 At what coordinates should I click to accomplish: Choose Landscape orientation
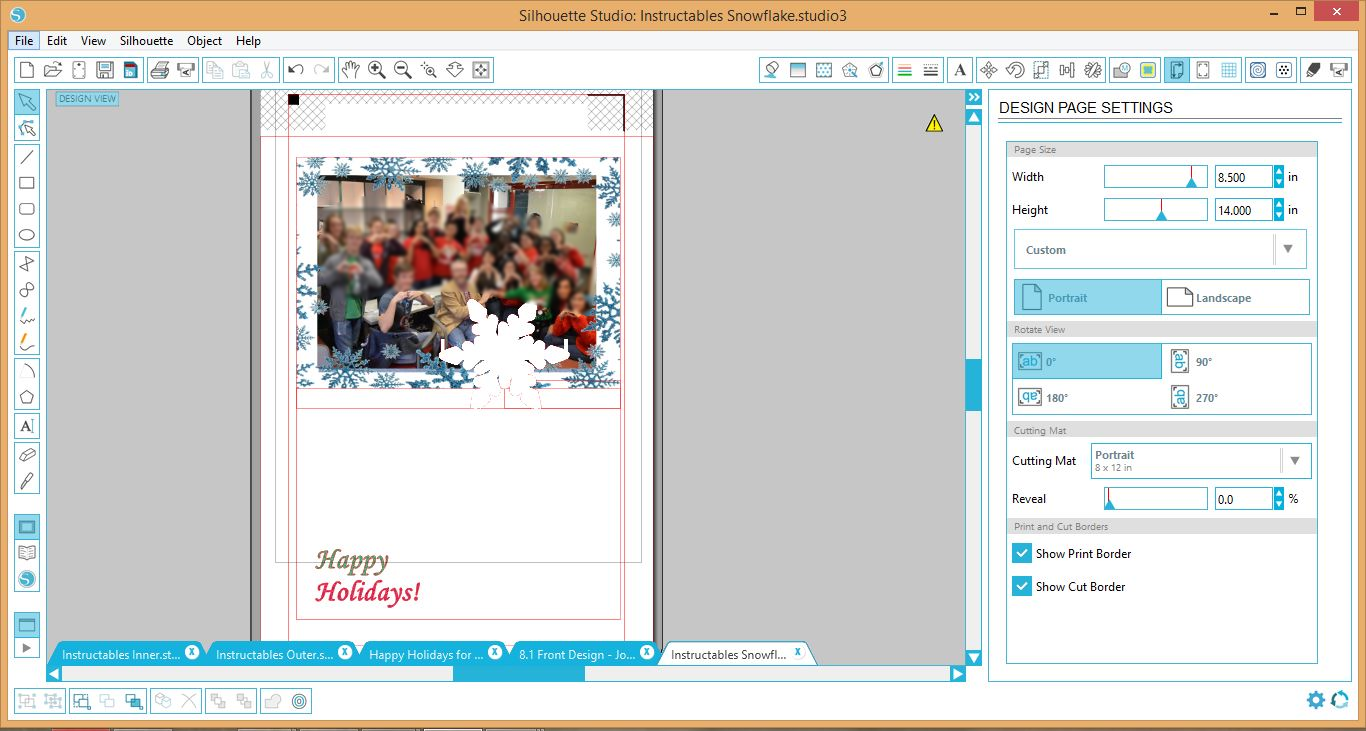pos(1235,298)
